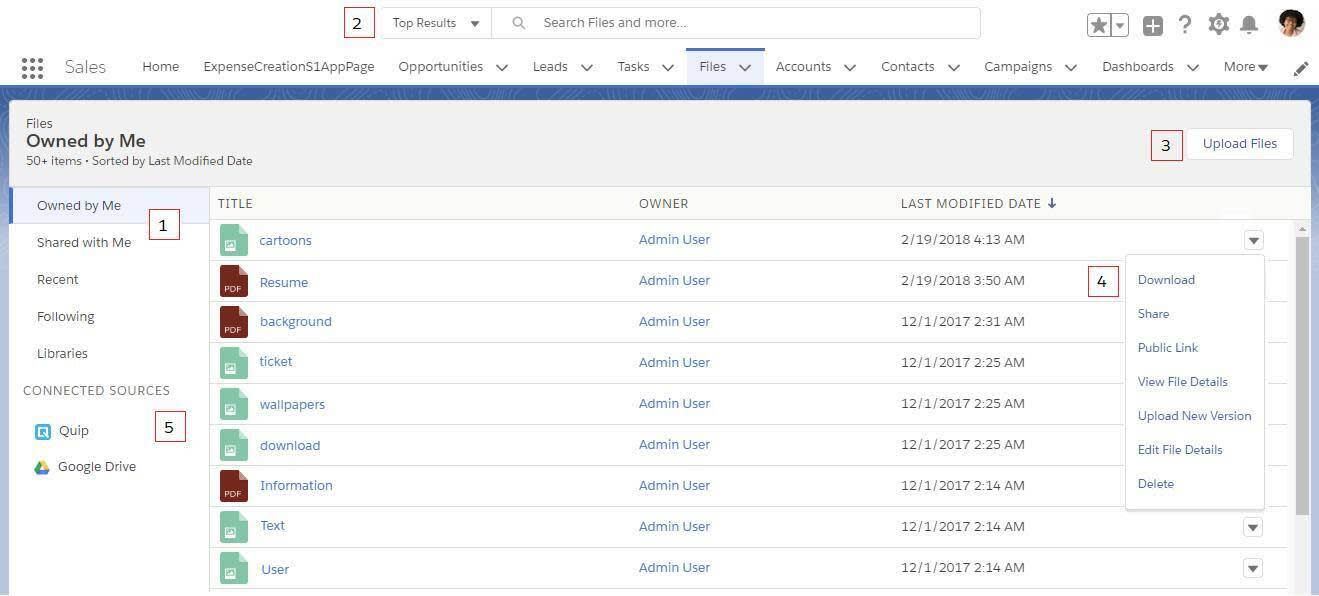
Task: Sort by the Title column header
Action: (x=235, y=204)
